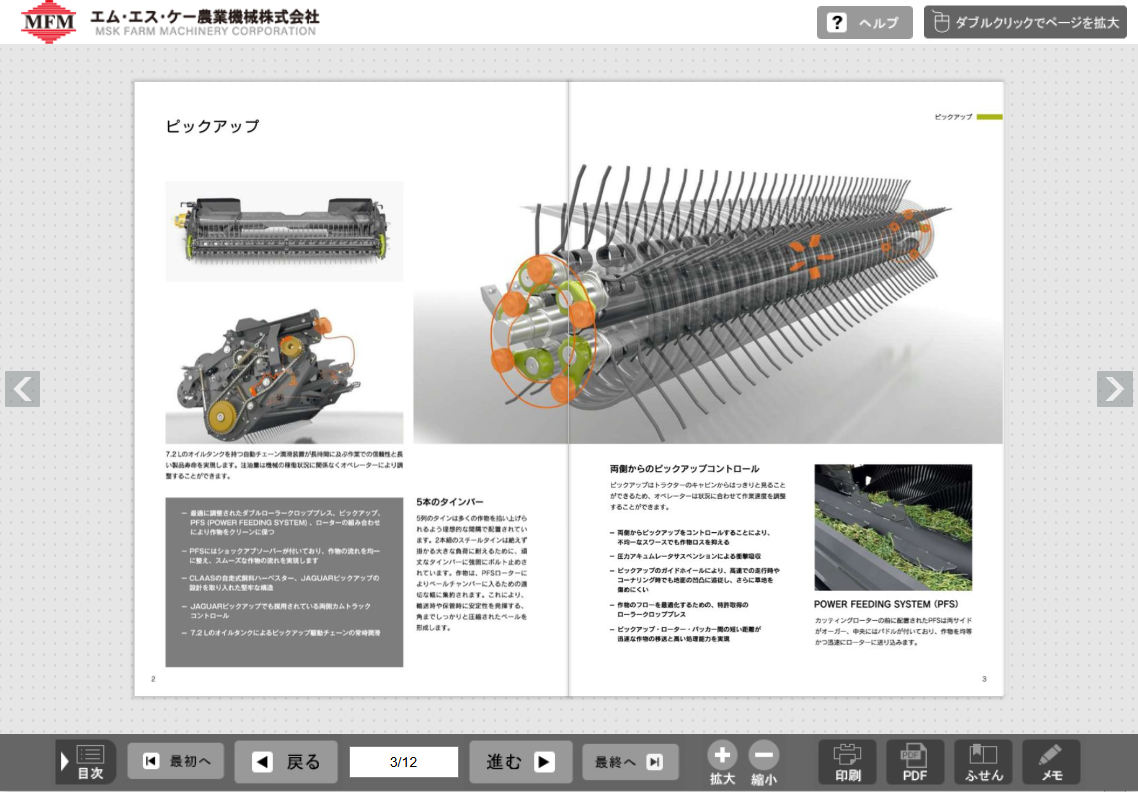The width and height of the screenshot is (1138, 792).
Task: Click the double-click-to-enlarge page hint button
Action: click(1025, 23)
